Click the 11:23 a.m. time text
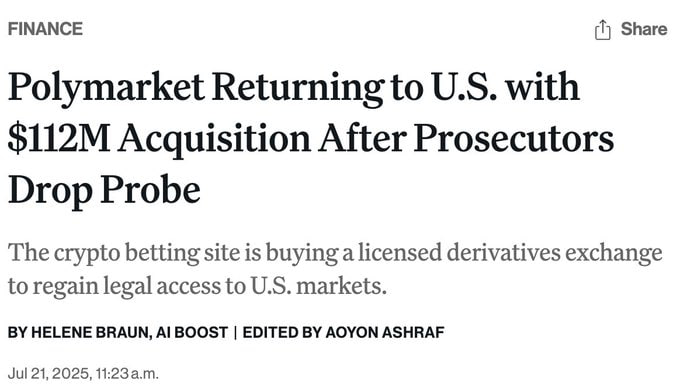Screen dimensions: 680x388 127,373
